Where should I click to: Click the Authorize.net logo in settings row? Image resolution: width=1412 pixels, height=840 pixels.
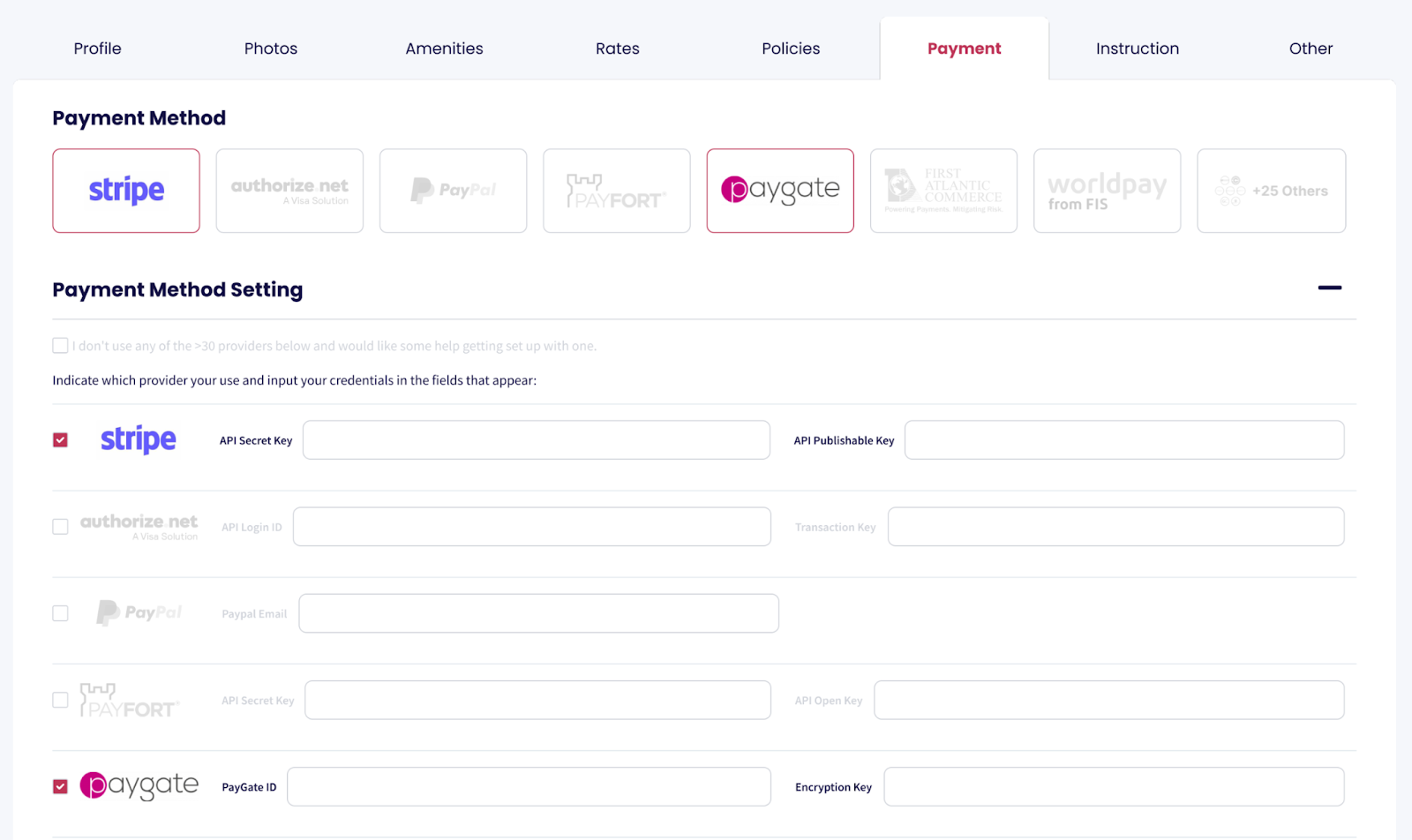(139, 527)
